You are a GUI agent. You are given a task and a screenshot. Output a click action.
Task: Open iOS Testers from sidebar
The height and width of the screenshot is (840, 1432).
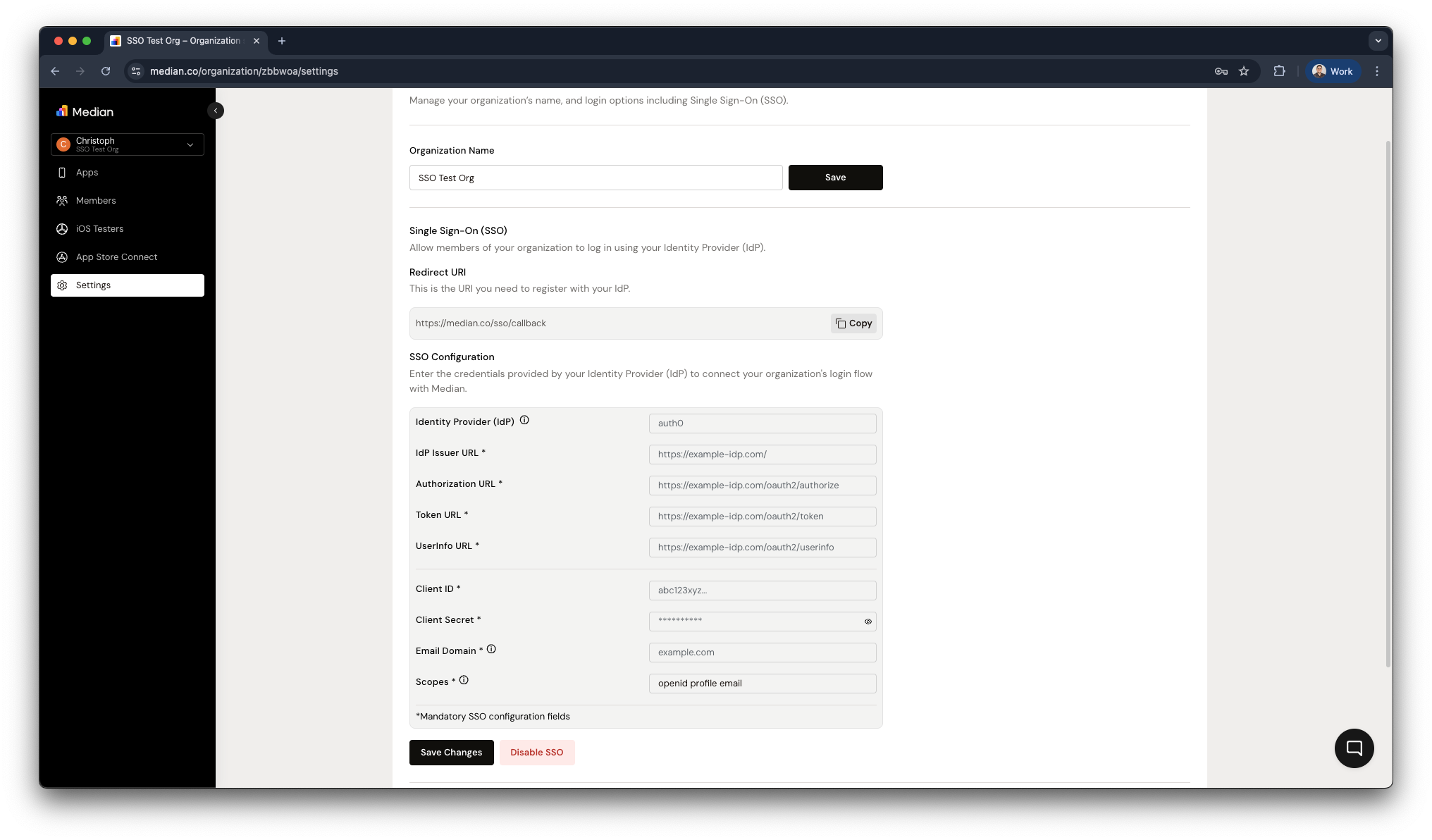[99, 228]
